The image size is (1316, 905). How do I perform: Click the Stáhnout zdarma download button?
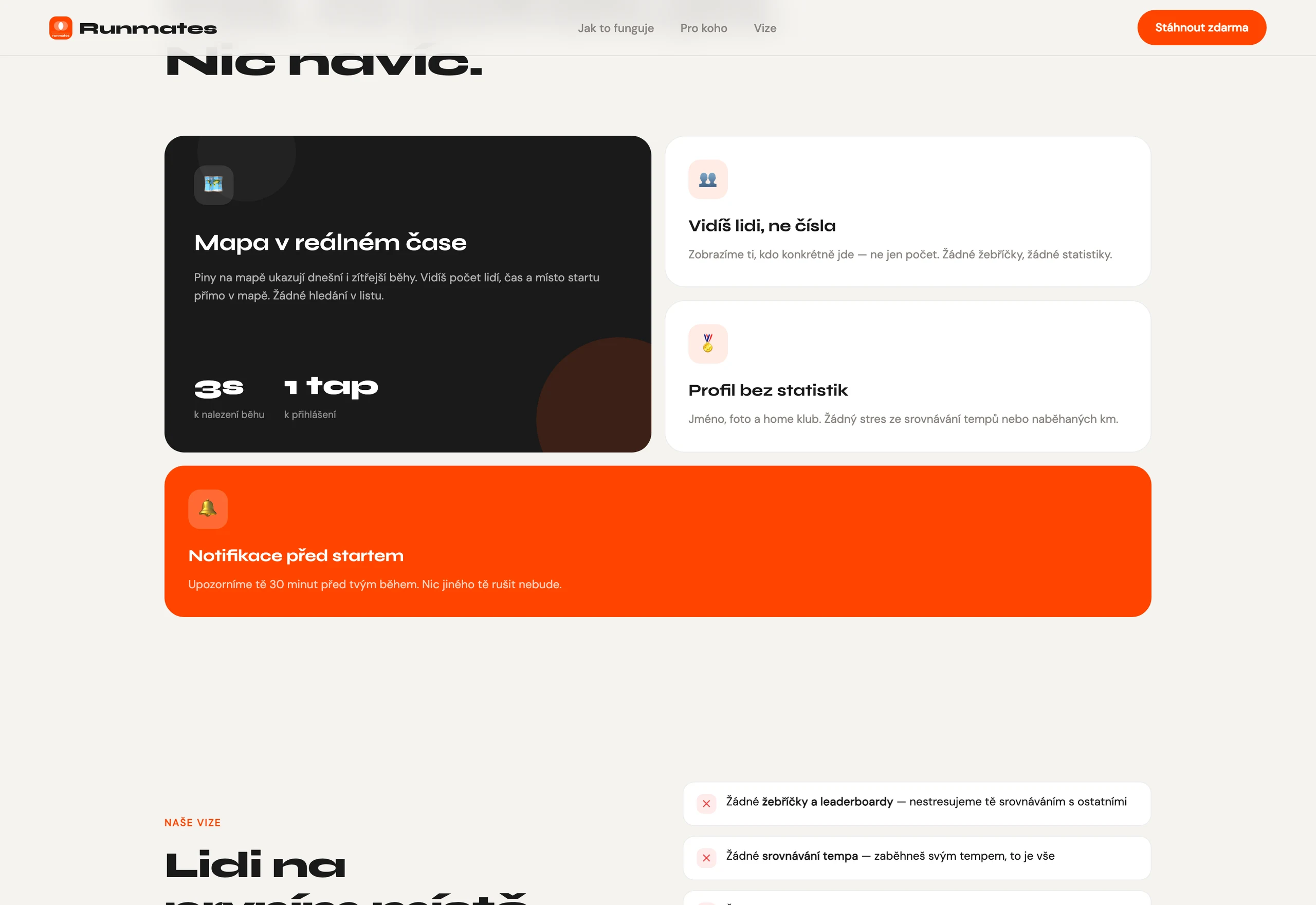click(x=1201, y=27)
